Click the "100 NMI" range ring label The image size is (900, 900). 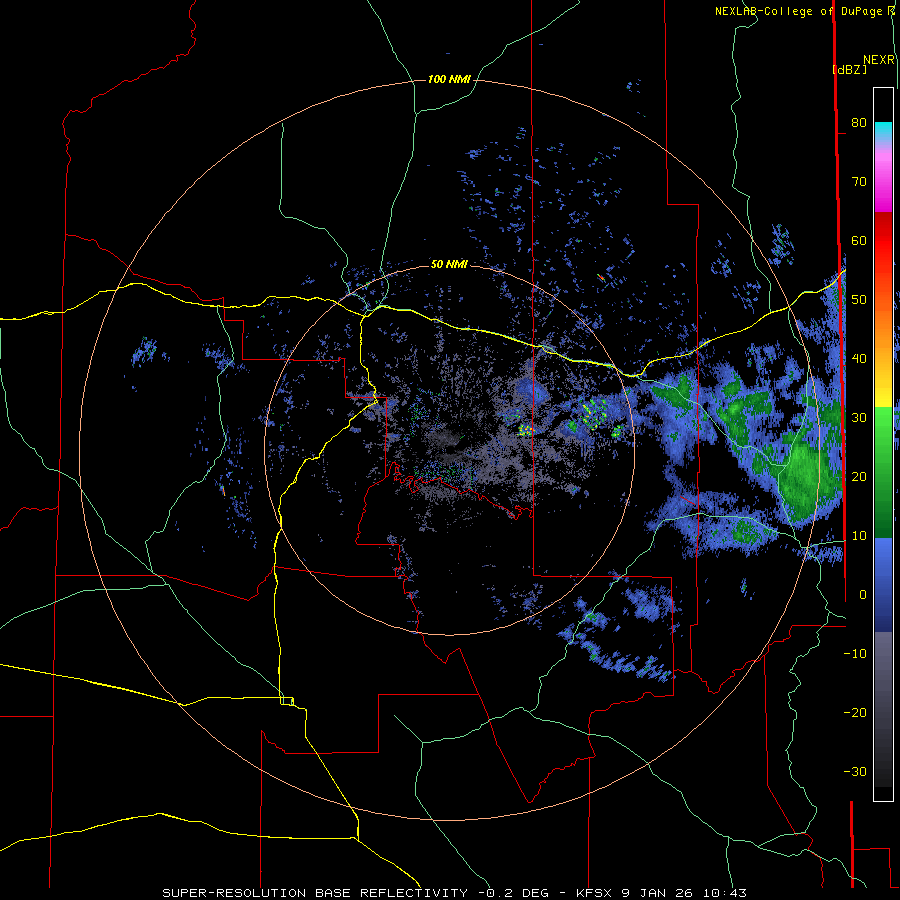point(449,79)
